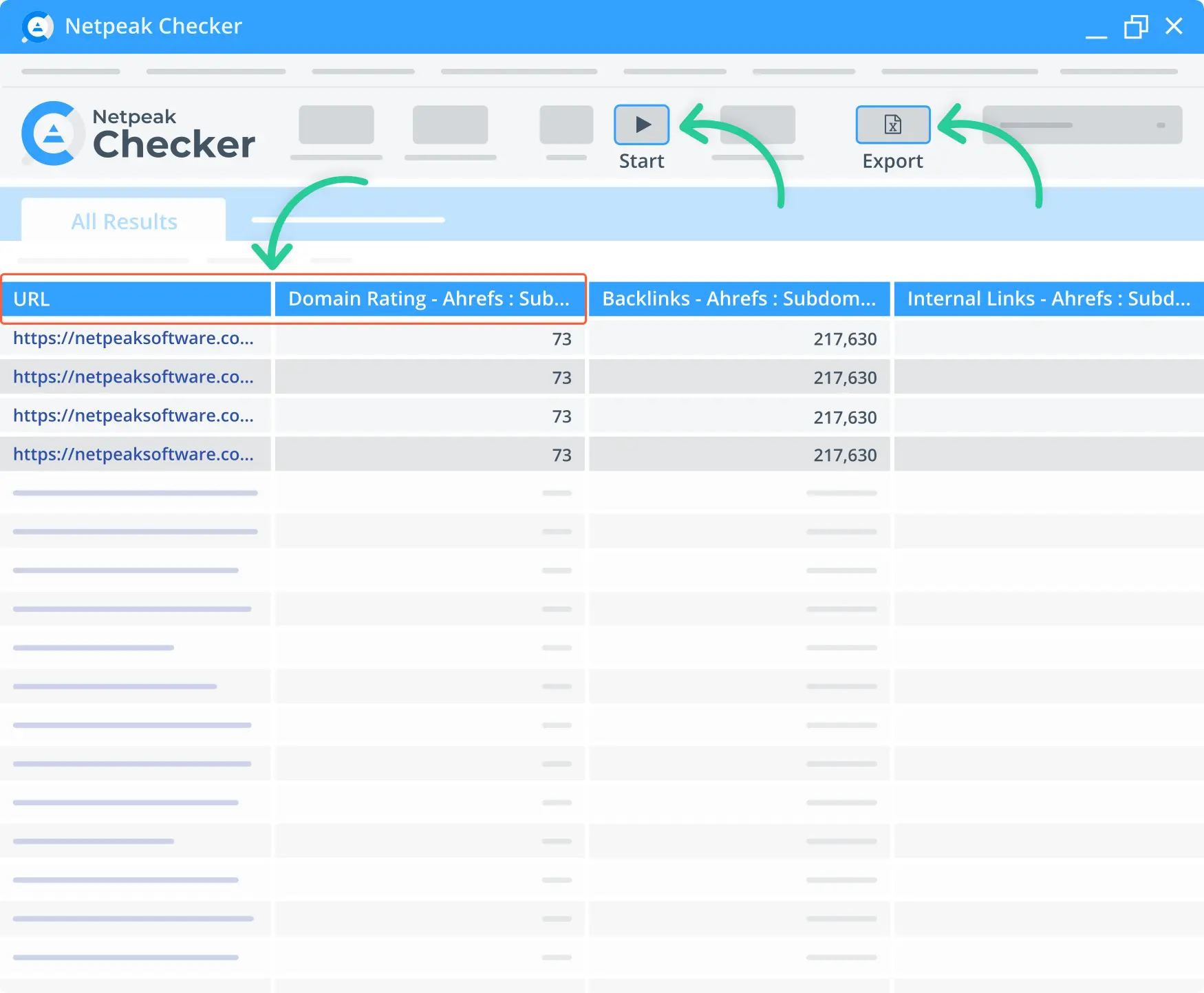Open the All Results tab
Screen dimensions: 1204x993
(x=124, y=221)
